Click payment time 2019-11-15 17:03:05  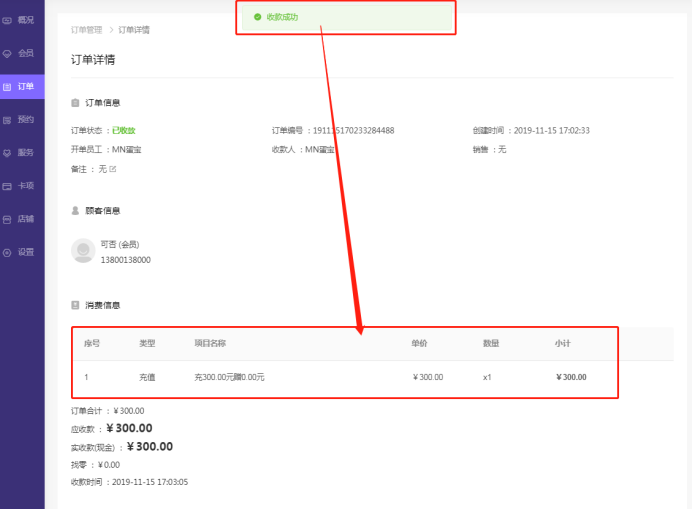150,482
